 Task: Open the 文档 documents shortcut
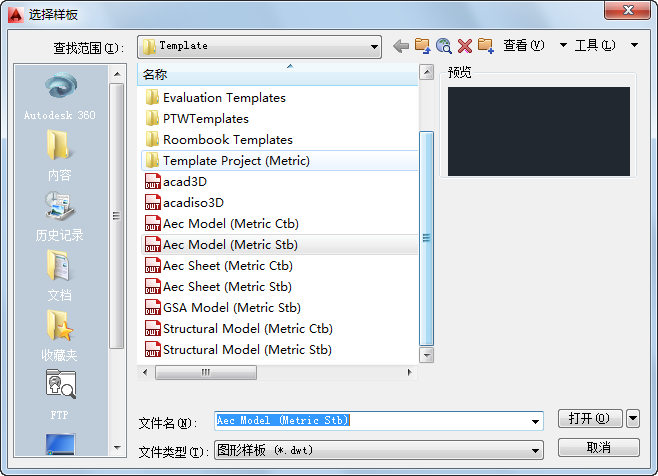59,276
